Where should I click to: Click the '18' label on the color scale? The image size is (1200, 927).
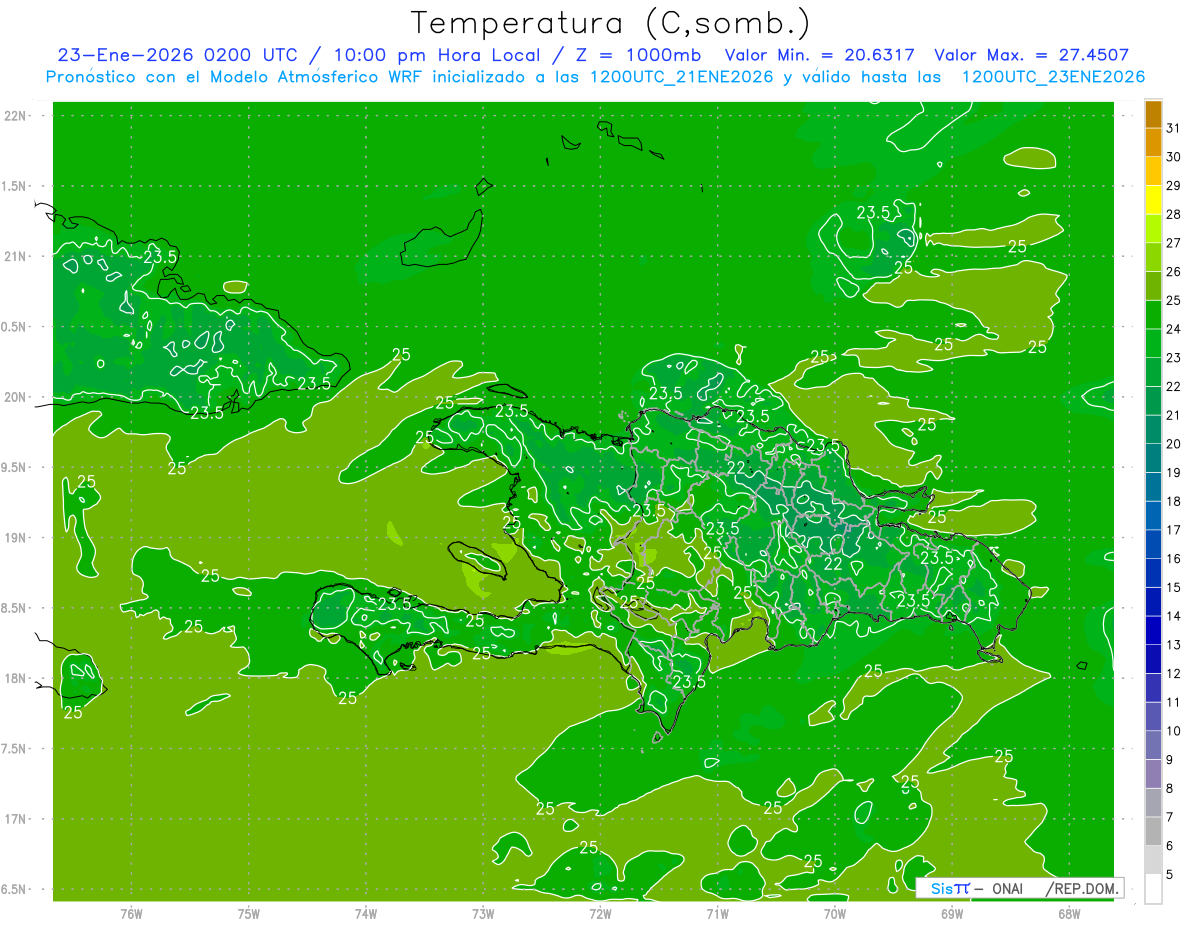[1174, 501]
